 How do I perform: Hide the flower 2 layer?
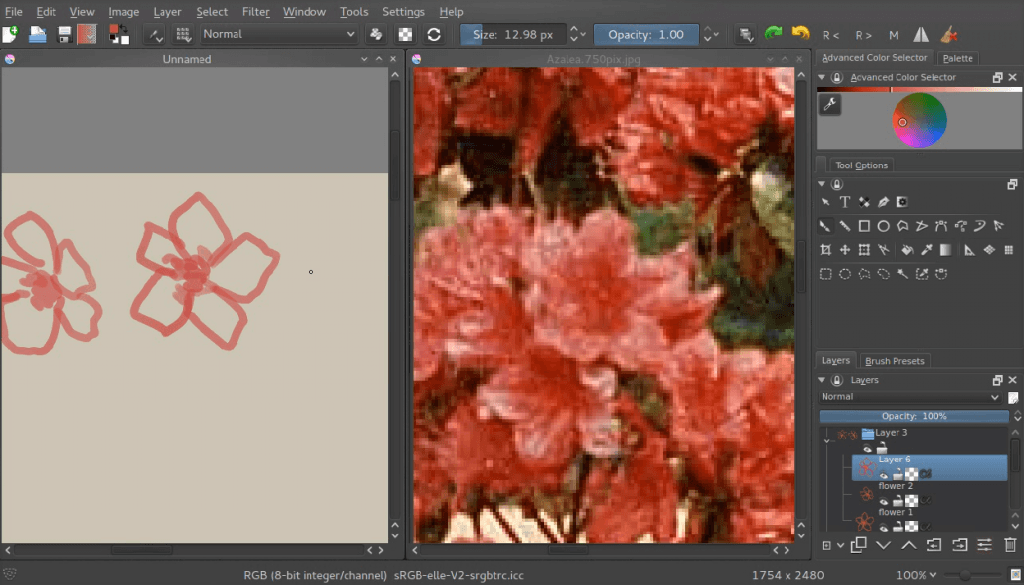pos(883,500)
